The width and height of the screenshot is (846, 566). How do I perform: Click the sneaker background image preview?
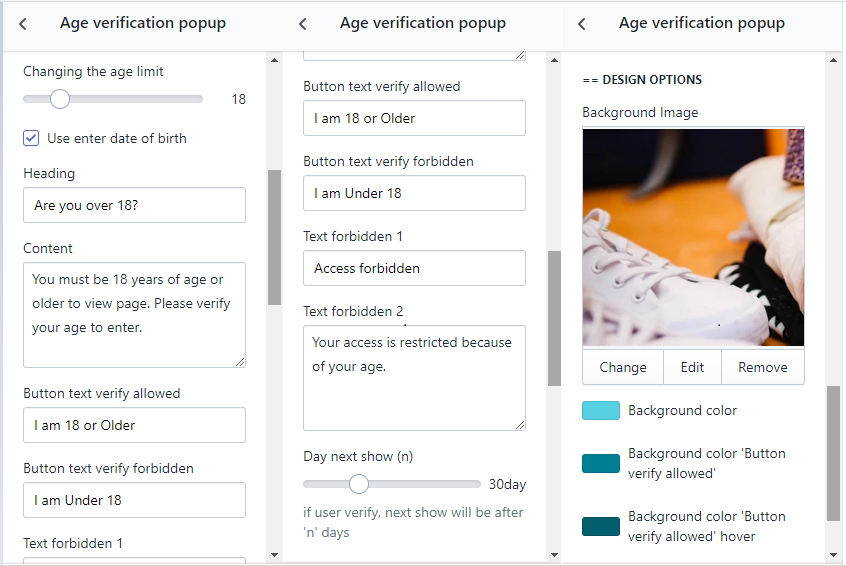pyautogui.click(x=693, y=238)
